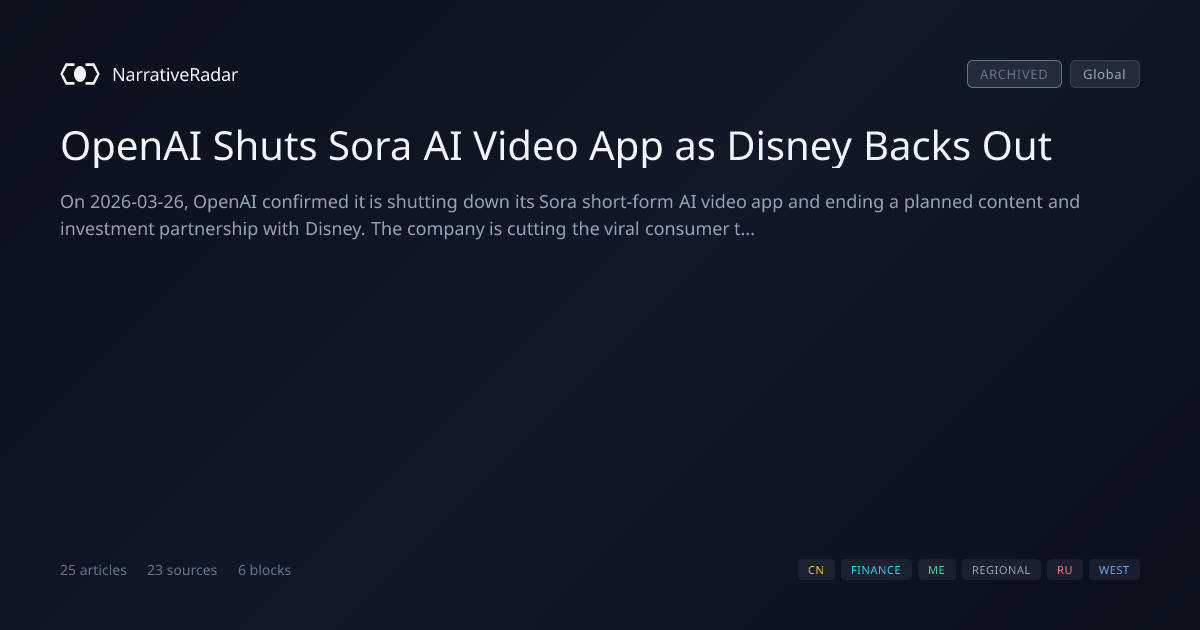Filter by the FINANCE tag
This screenshot has width=1200, height=630.
click(x=876, y=570)
